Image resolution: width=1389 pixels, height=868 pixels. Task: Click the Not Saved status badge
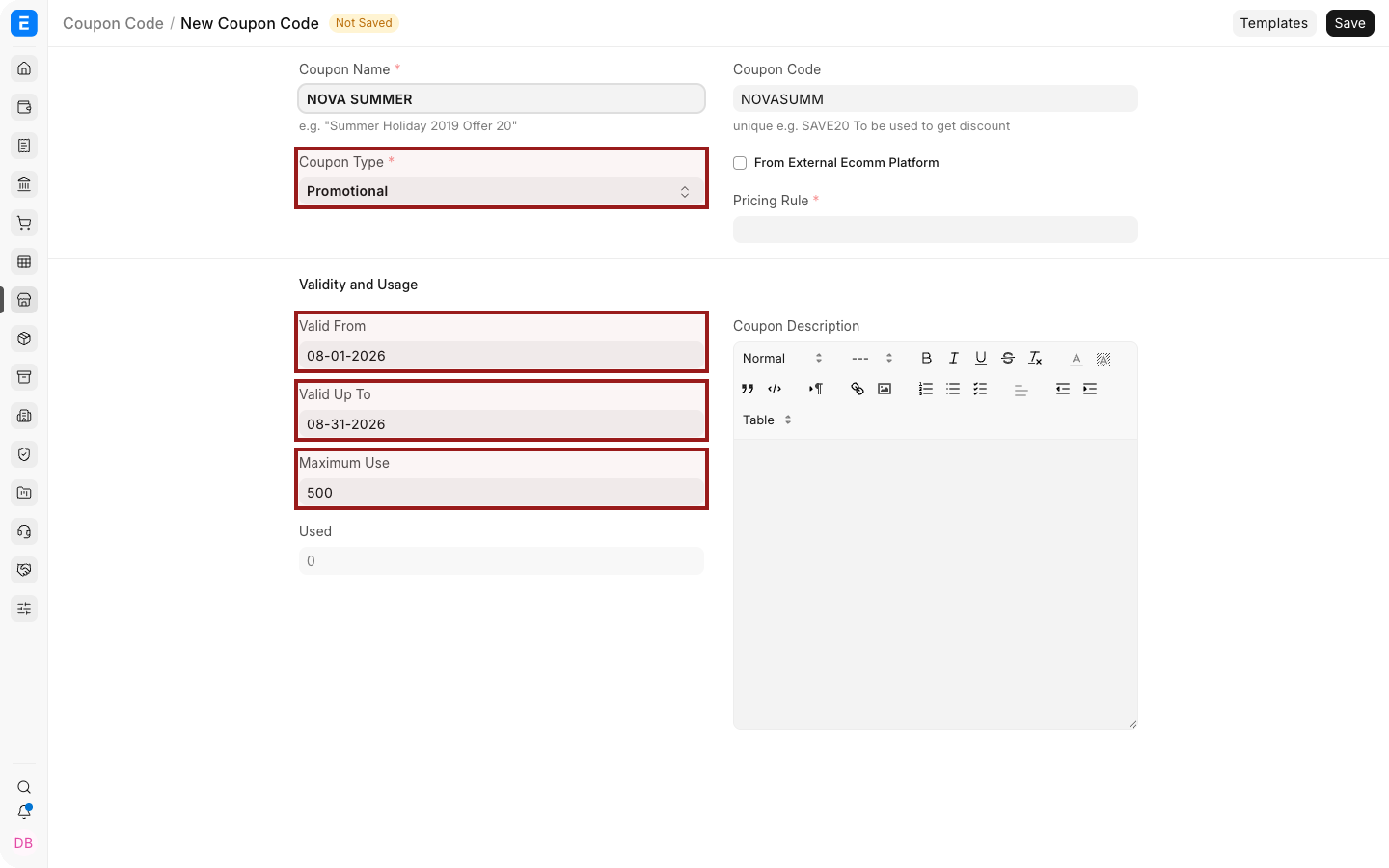pos(364,23)
